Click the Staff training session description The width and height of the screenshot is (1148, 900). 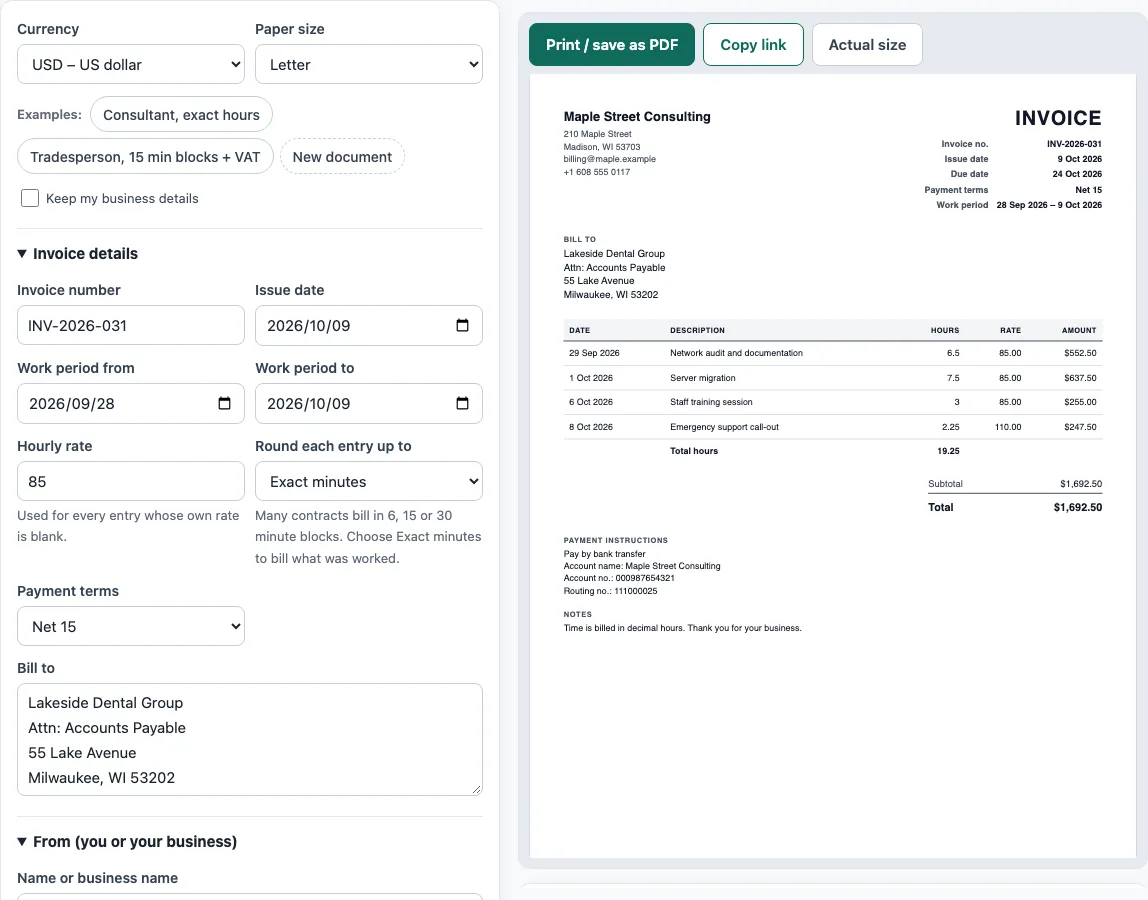click(x=711, y=402)
